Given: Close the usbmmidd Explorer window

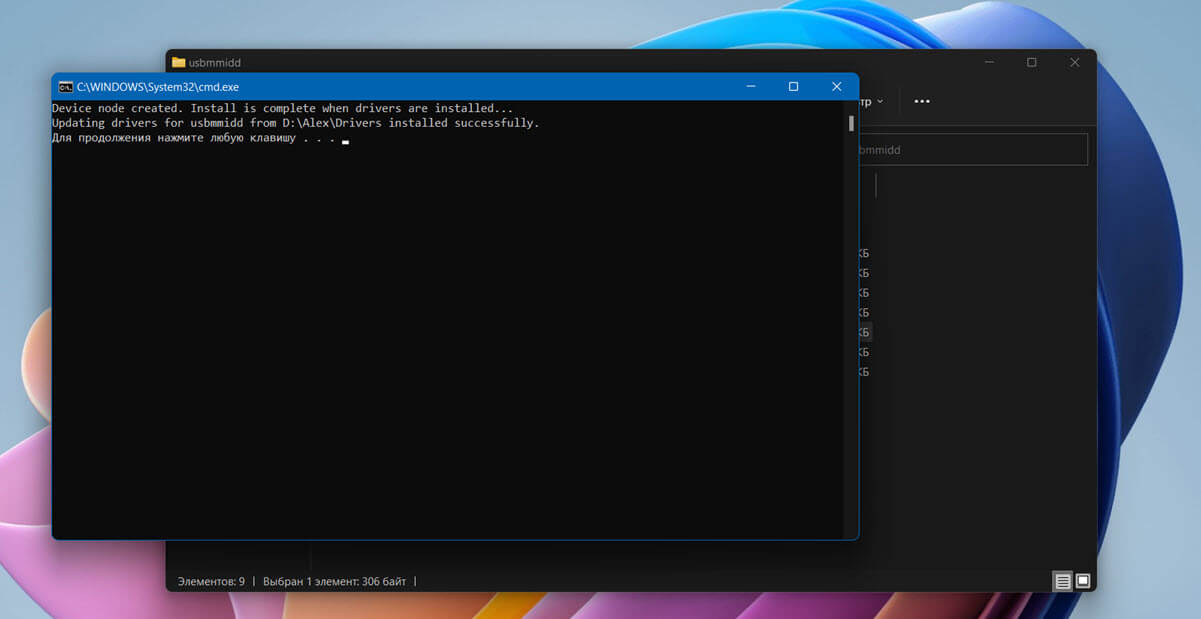Looking at the screenshot, I should pyautogui.click(x=1074, y=62).
